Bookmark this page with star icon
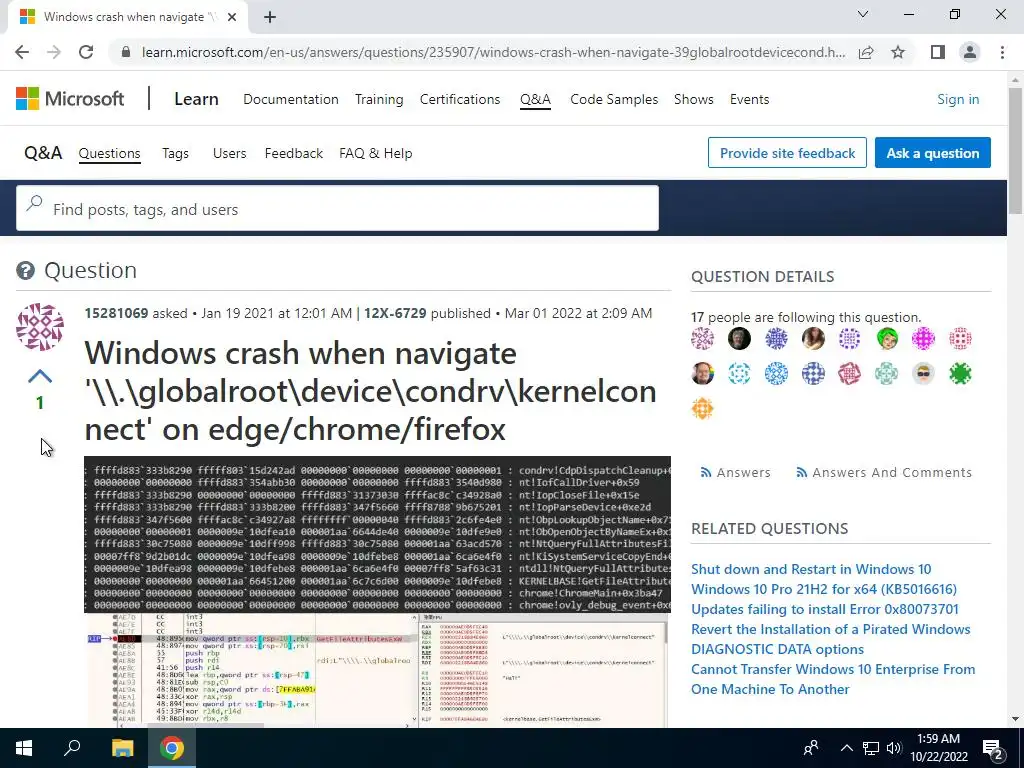The width and height of the screenshot is (1024, 768). click(898, 52)
